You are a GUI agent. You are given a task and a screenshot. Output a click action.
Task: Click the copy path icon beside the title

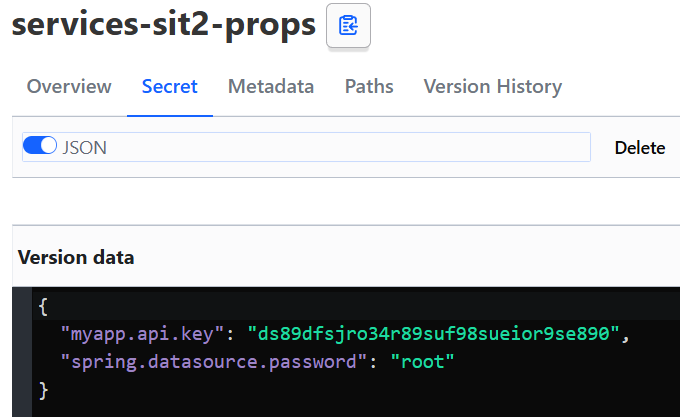348,26
